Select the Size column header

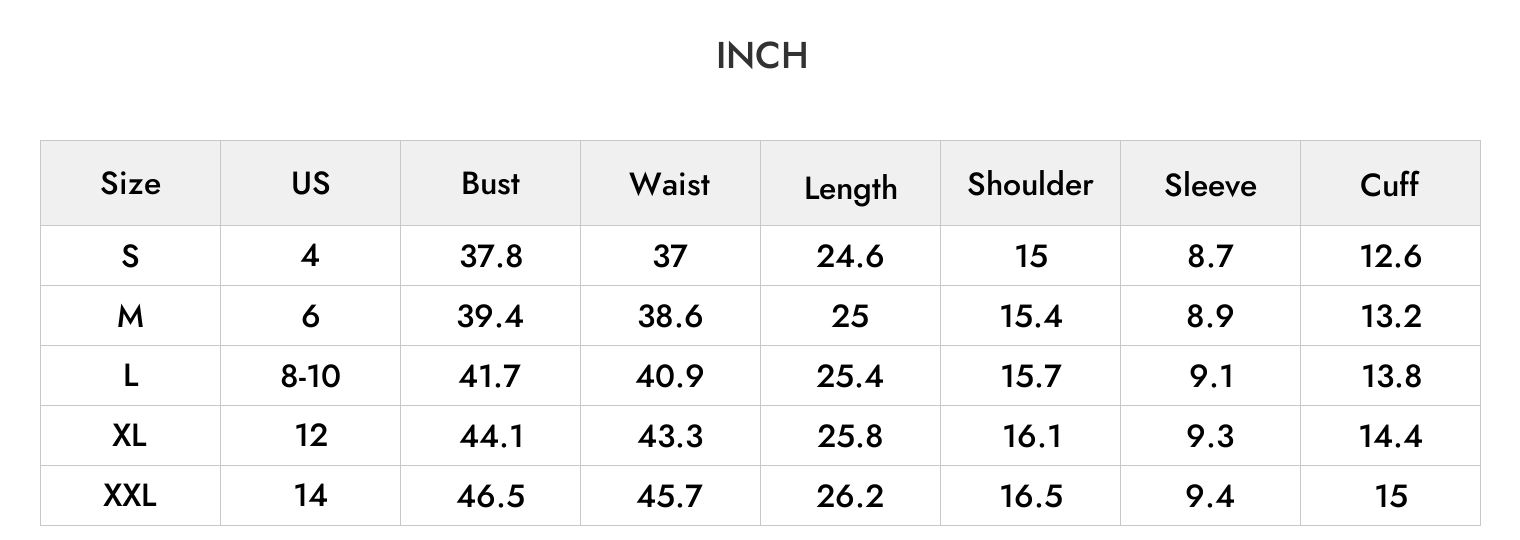[130, 184]
